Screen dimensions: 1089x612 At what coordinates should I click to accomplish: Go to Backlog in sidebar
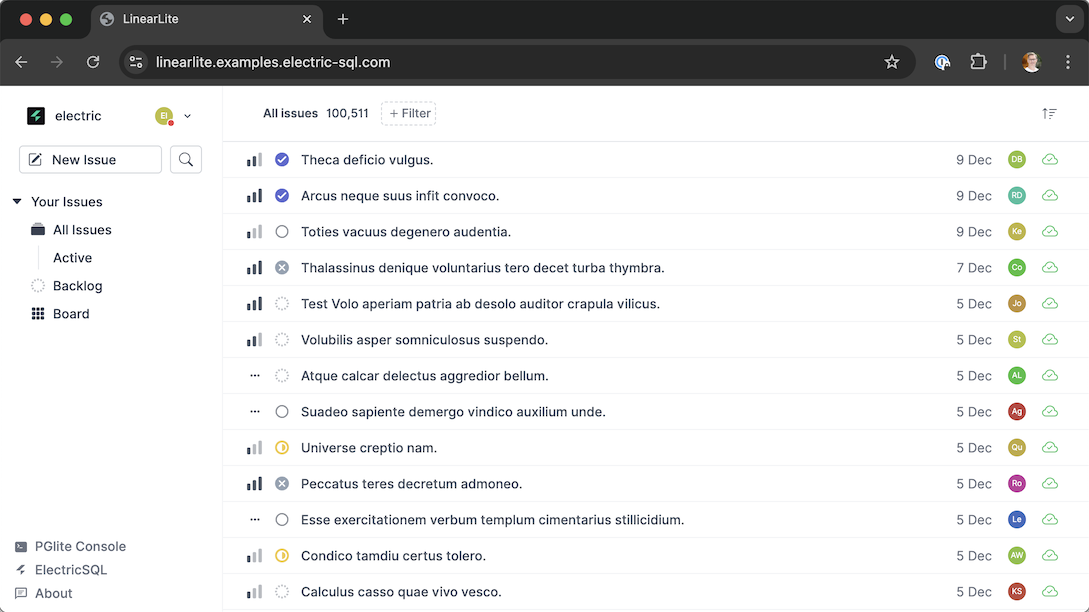click(77, 286)
